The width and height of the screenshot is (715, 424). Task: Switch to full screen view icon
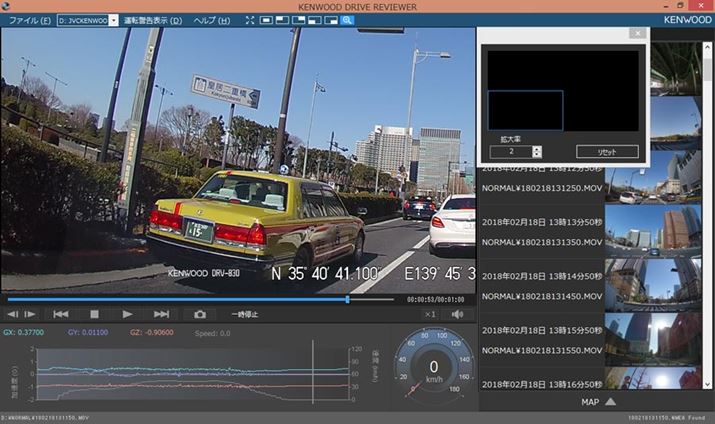249,20
